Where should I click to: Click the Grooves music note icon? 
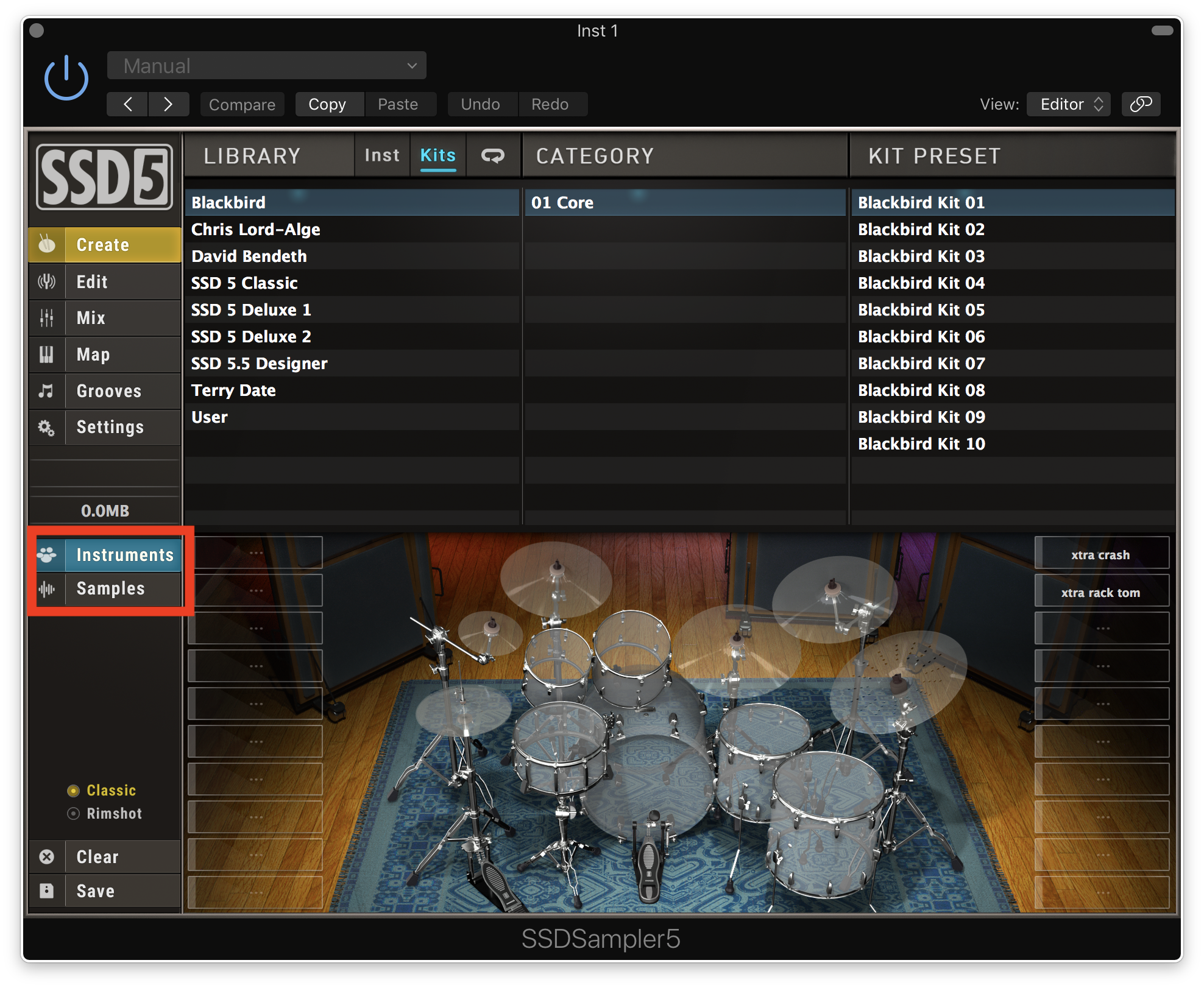(x=47, y=391)
